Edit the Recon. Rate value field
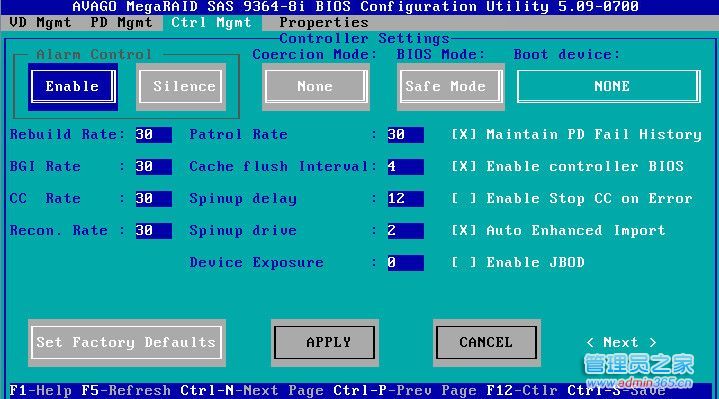Screen dimensions: 719x399 click(x=154, y=231)
